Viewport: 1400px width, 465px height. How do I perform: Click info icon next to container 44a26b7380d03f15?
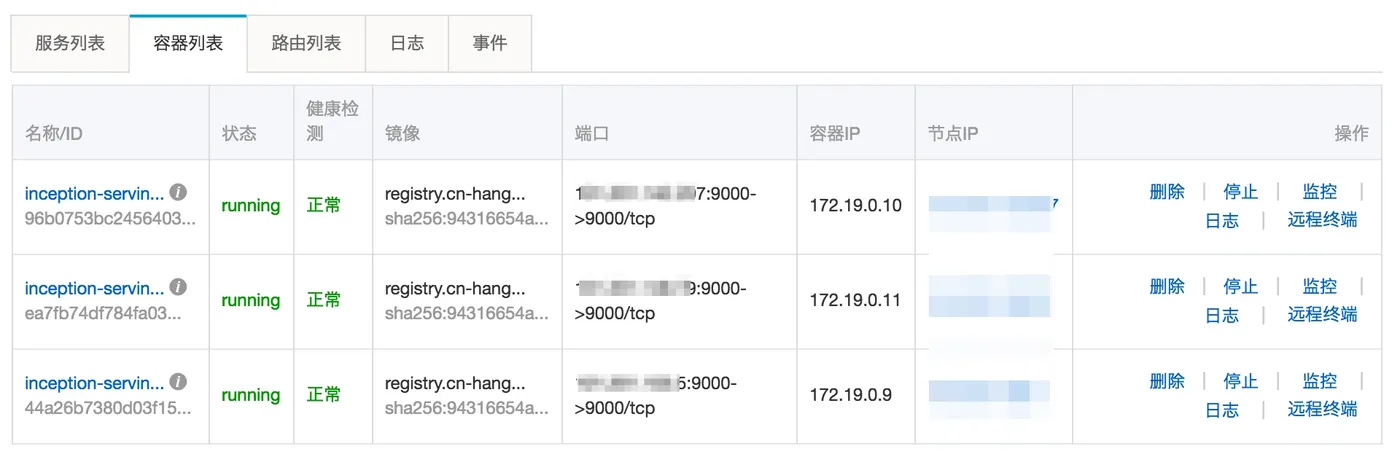(x=178, y=382)
